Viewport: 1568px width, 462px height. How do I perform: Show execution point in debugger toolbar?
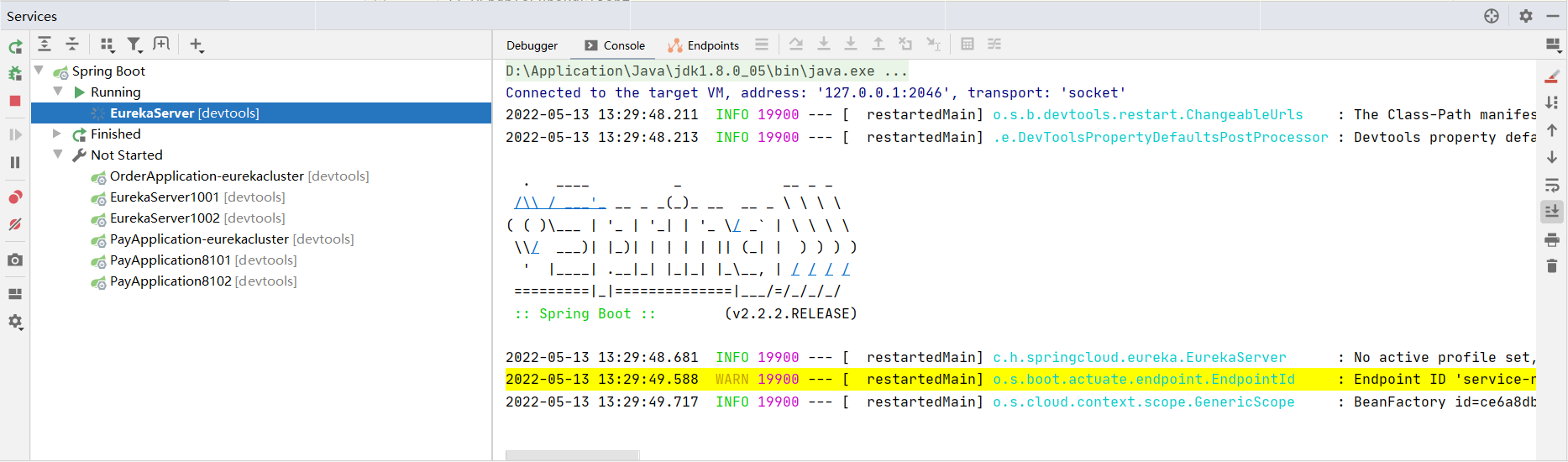(x=762, y=45)
